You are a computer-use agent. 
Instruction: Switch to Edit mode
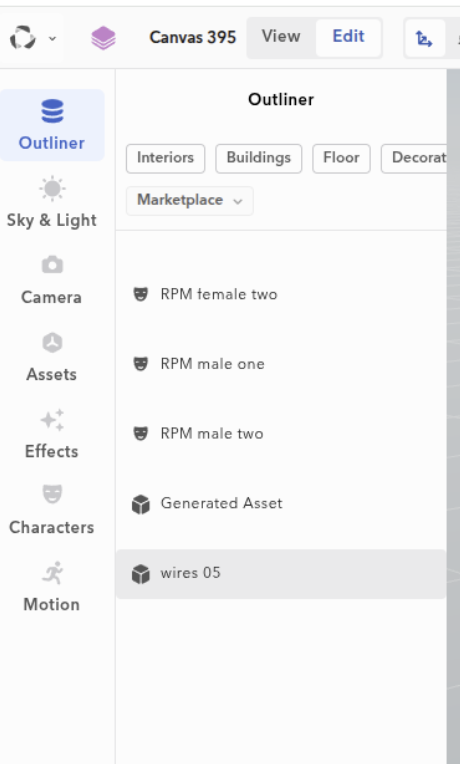tap(348, 37)
